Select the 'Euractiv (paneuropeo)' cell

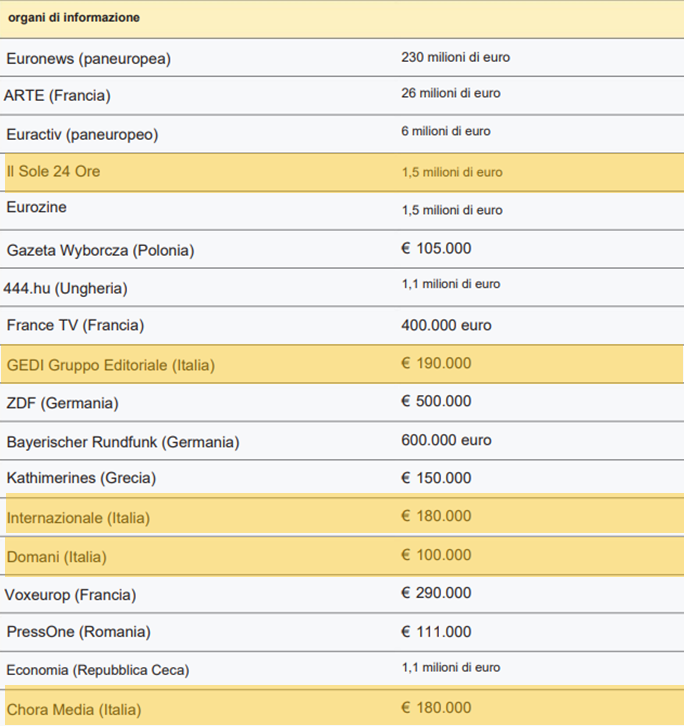(82, 135)
